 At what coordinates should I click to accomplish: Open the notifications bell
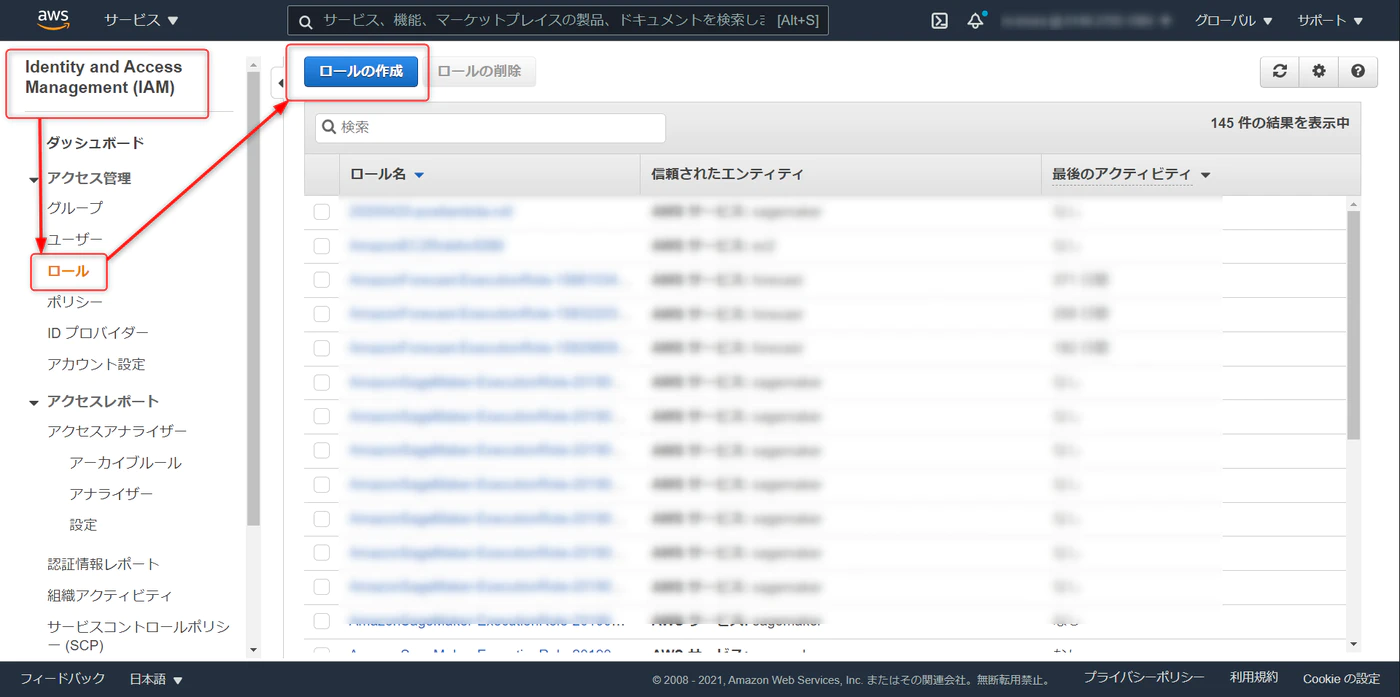[x=975, y=20]
